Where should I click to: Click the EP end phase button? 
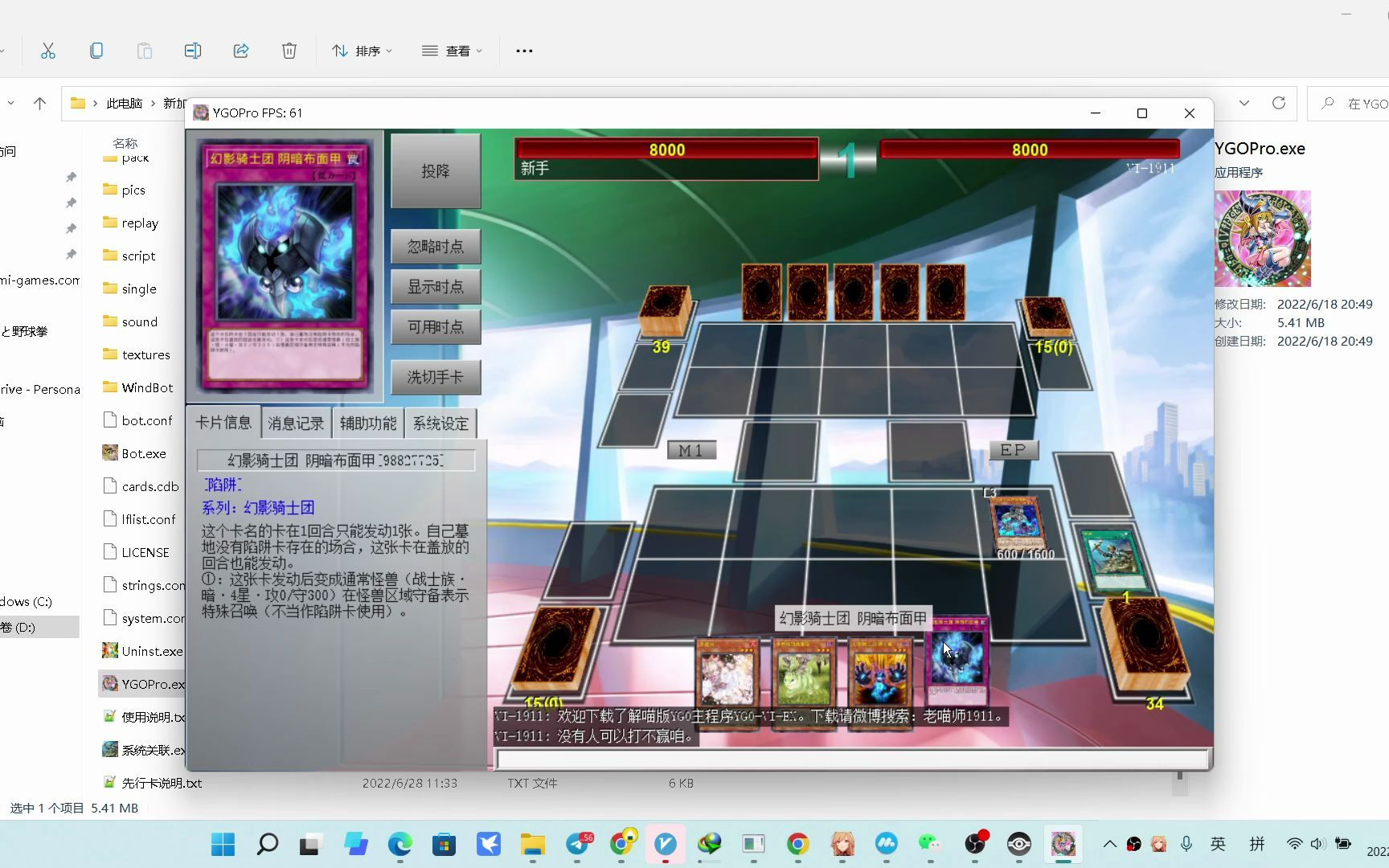tap(1014, 450)
